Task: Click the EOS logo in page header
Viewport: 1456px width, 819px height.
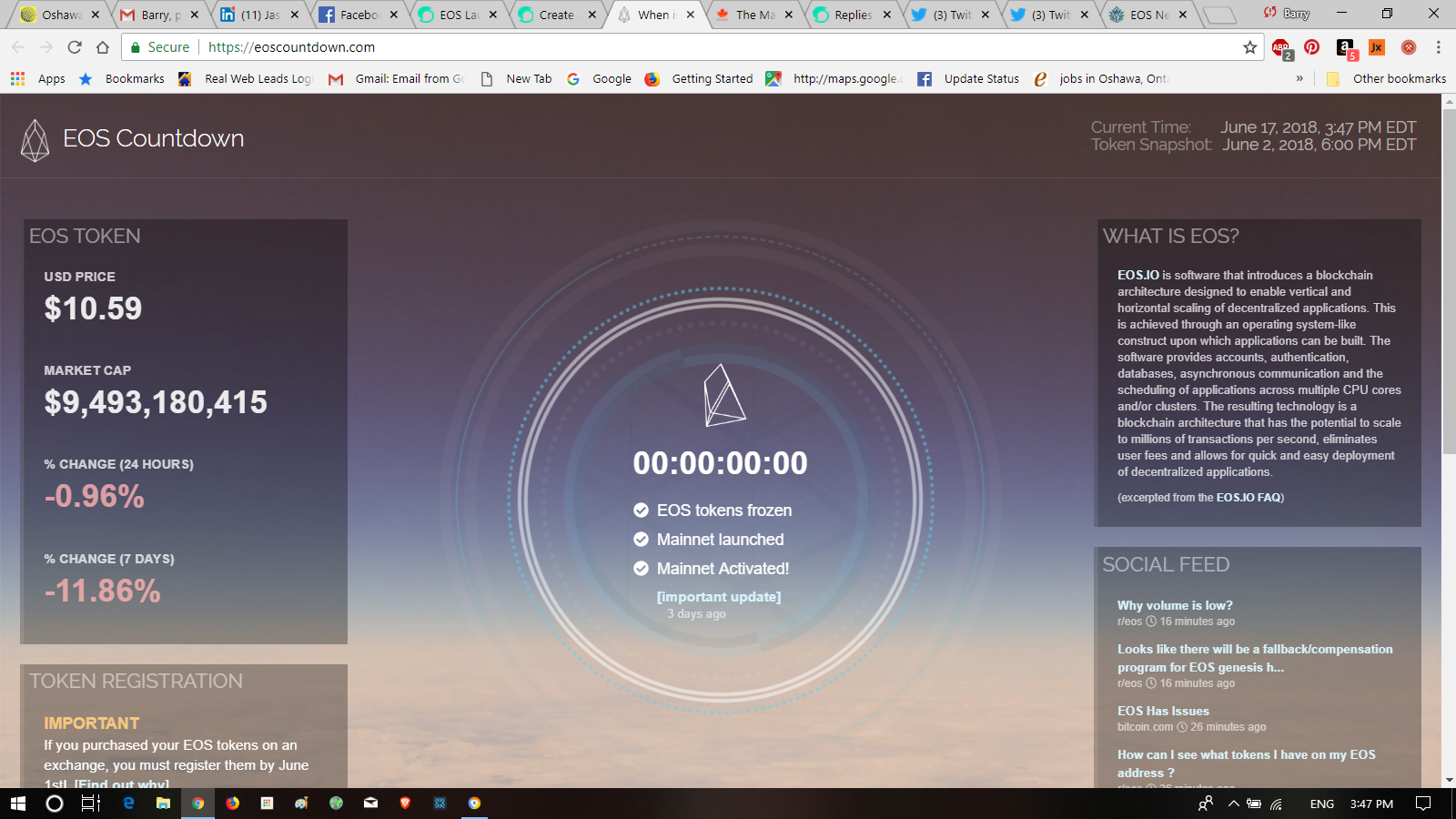Action: (x=35, y=140)
